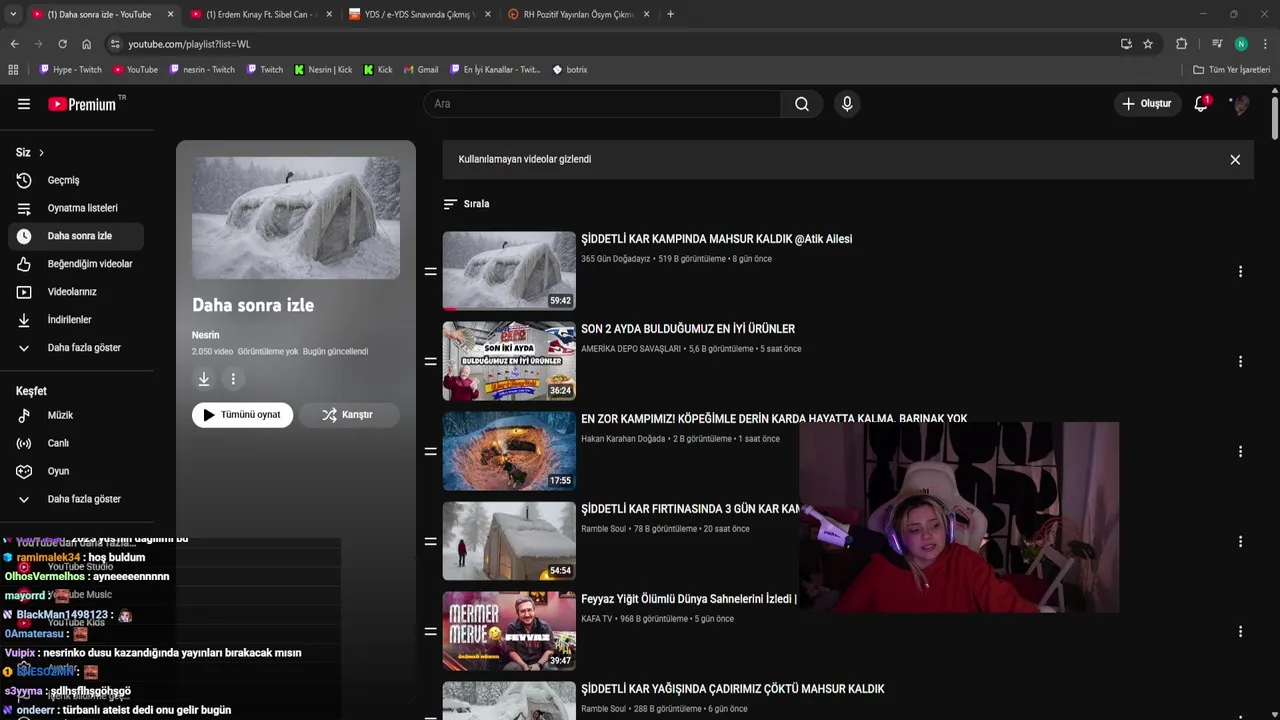The image size is (1280, 720).
Task: Open Beğendiğim videolar liked videos
Action: pyautogui.click(x=76, y=264)
